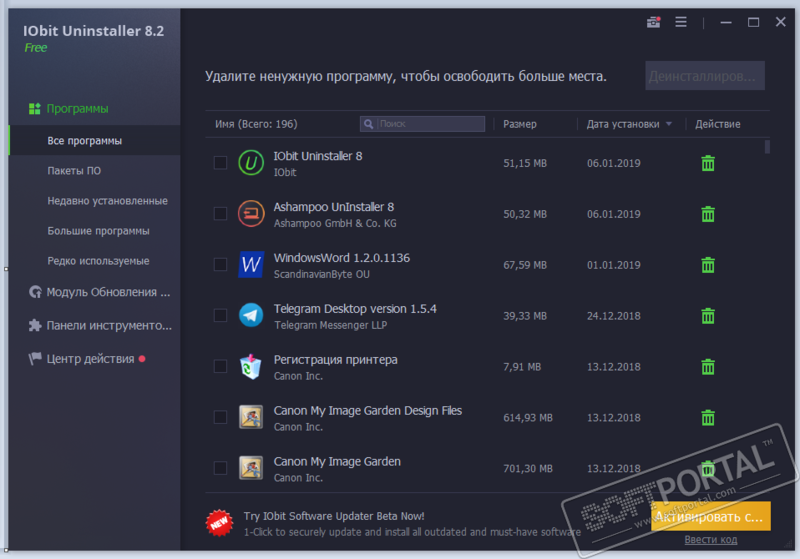Screen dimensions: 800x559
Task: Check Canon My Image Garden Design Files checkbox
Action: (x=220, y=417)
